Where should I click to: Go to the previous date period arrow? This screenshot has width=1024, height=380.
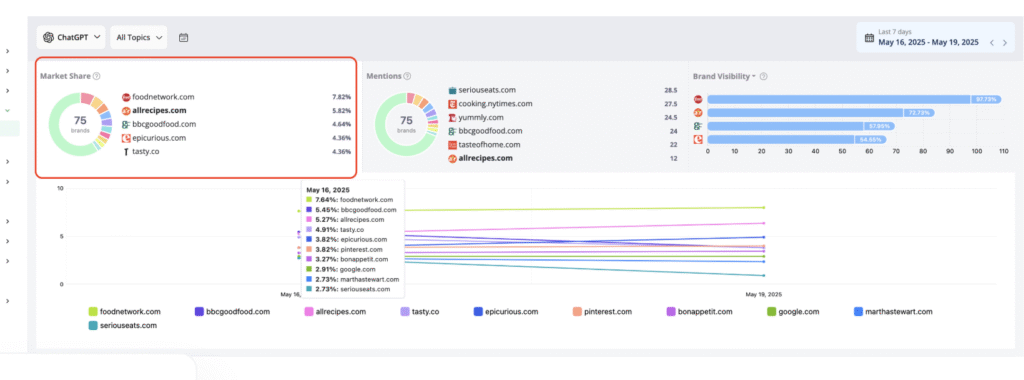click(x=991, y=42)
